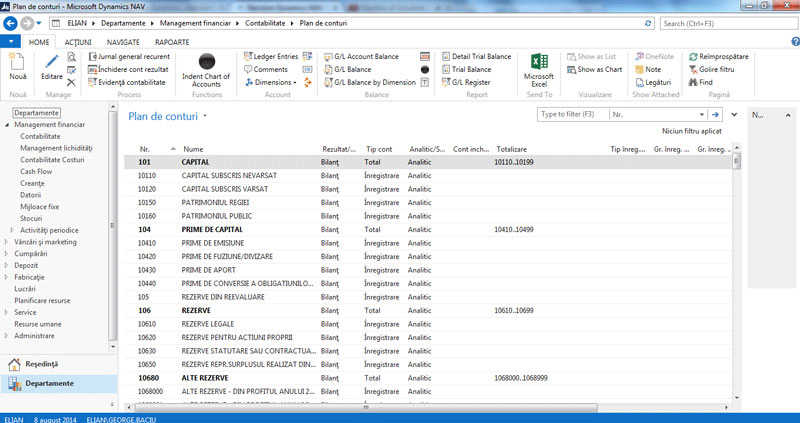
Task: Click the Nume column header
Action: click(193, 150)
